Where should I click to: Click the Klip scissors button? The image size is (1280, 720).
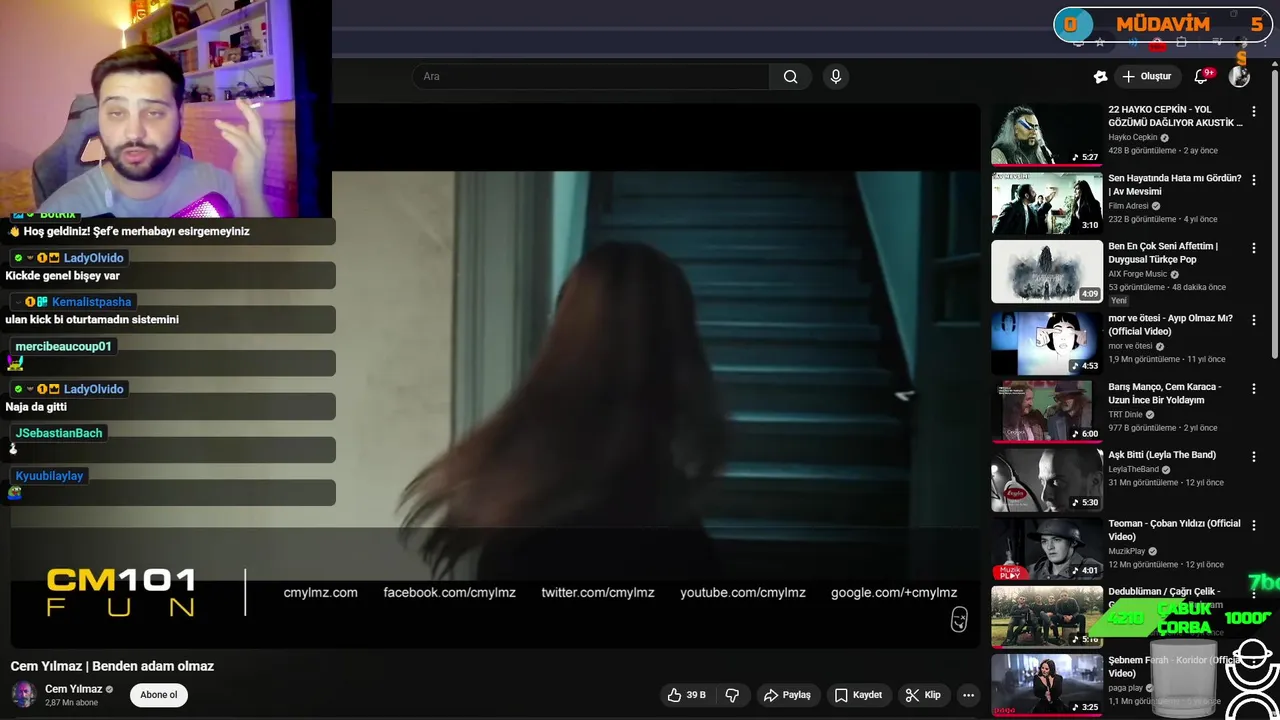pyautogui.click(x=923, y=695)
